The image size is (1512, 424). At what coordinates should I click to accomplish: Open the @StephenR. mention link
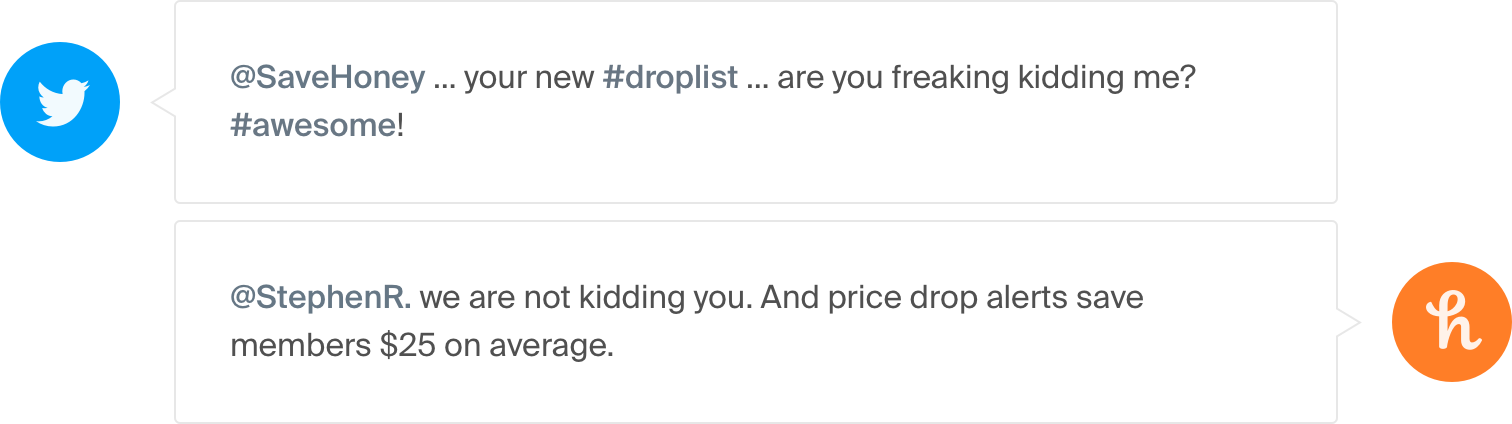pos(321,299)
